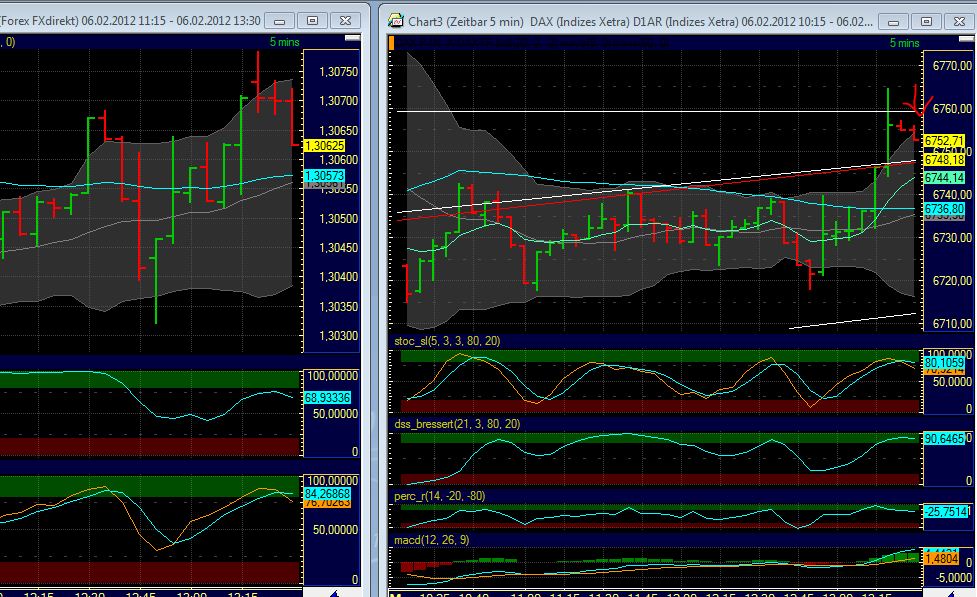
Task: Click the green 90,6465 dss_bressert value box
Action: click(946, 437)
